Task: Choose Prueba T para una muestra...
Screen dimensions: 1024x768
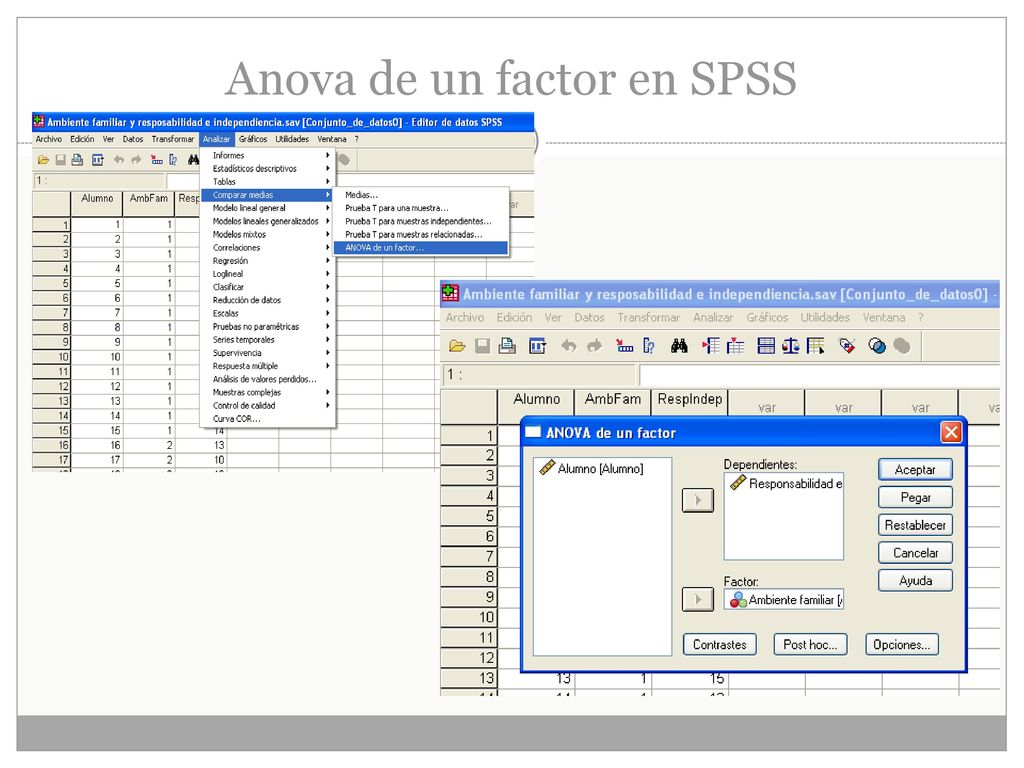Action: [x=421, y=208]
